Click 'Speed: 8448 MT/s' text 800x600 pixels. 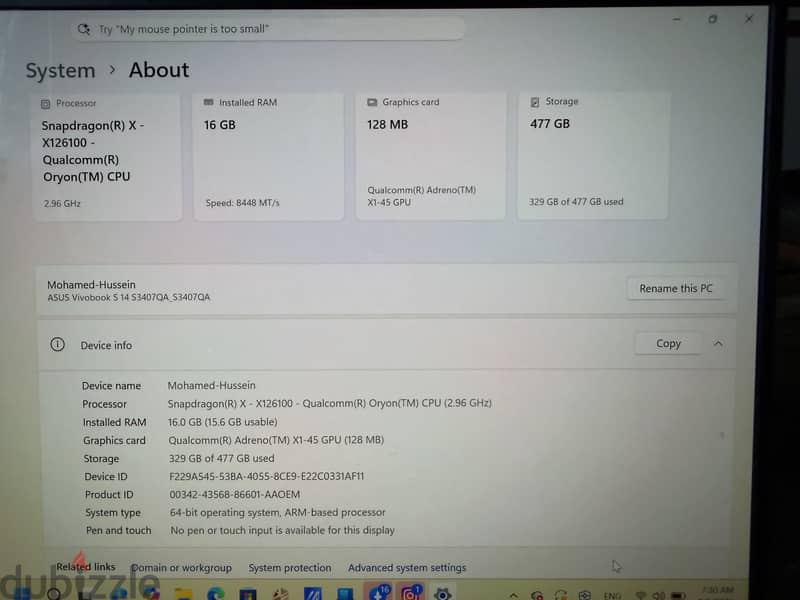242,203
